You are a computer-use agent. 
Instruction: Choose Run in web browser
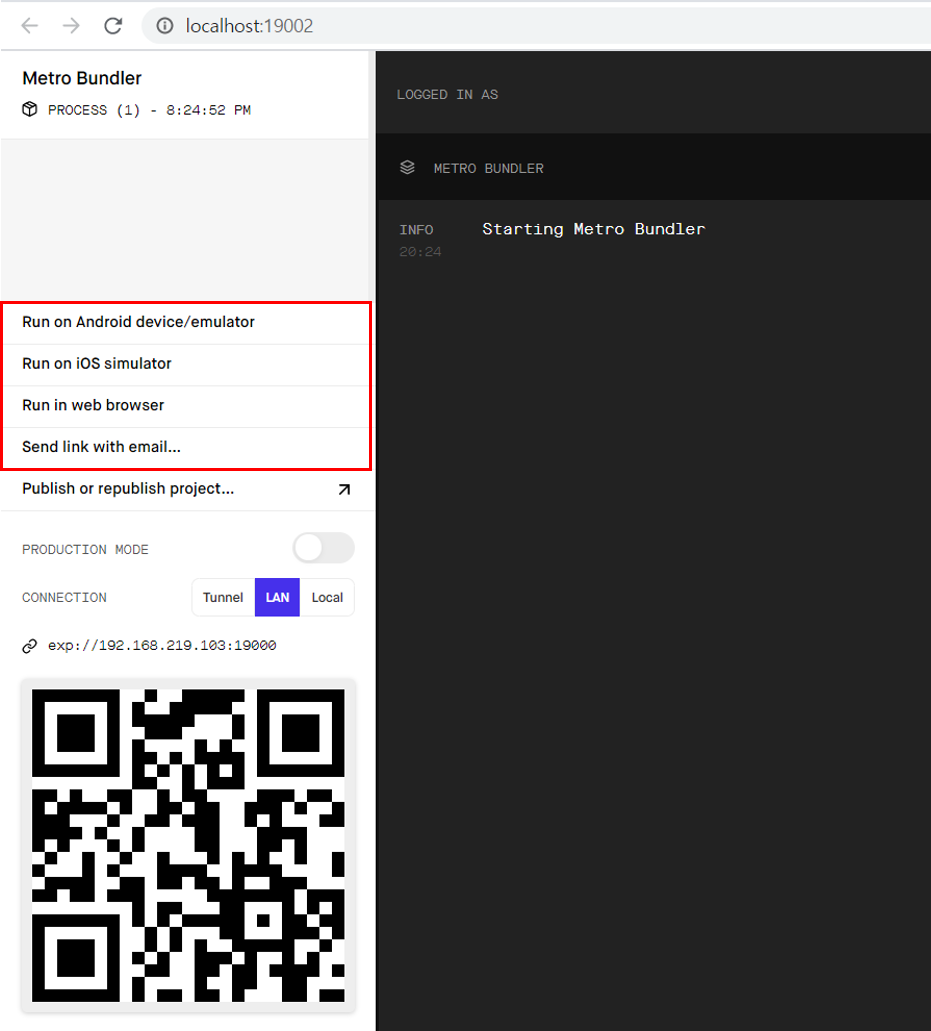187,405
